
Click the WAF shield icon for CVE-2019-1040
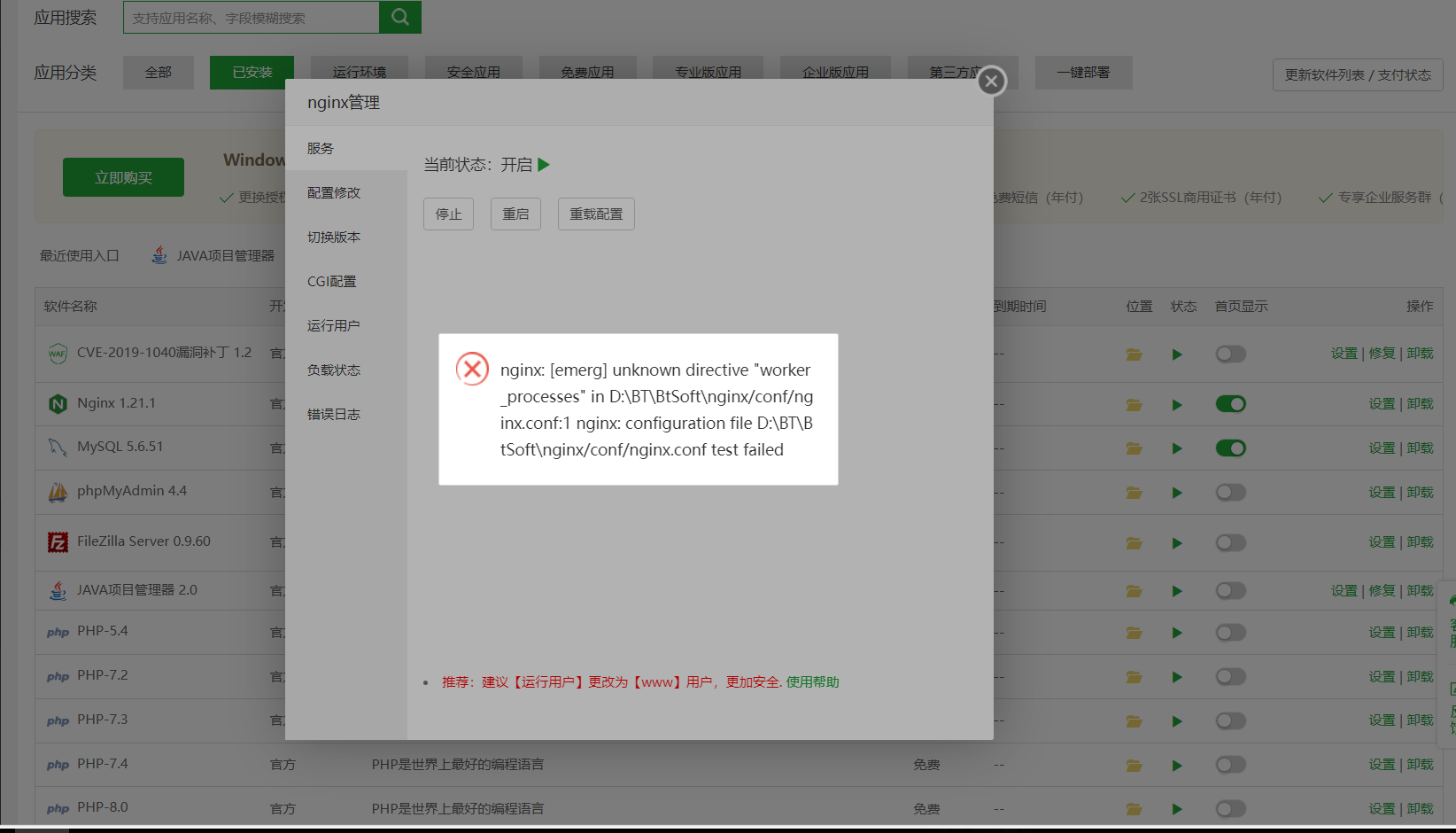tap(58, 354)
